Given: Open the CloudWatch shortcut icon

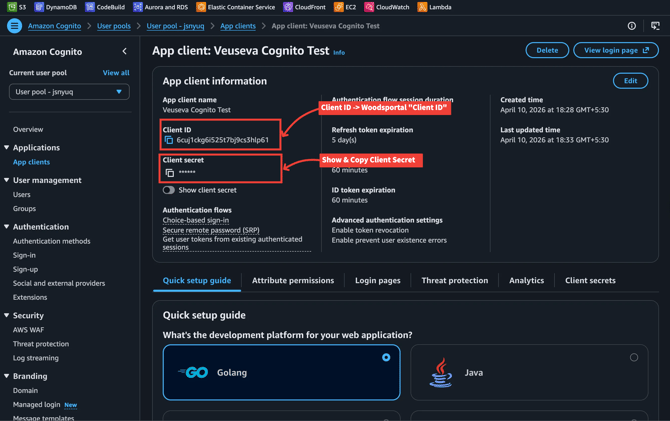Looking at the screenshot, I should 369,7.
